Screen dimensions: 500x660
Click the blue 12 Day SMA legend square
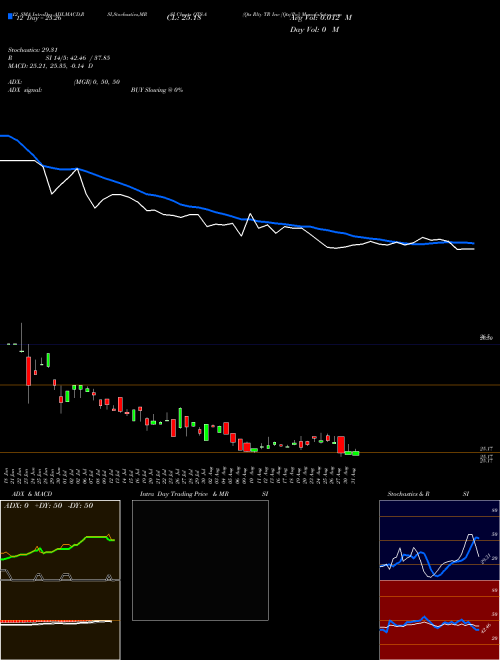pyautogui.click(x=10, y=16)
